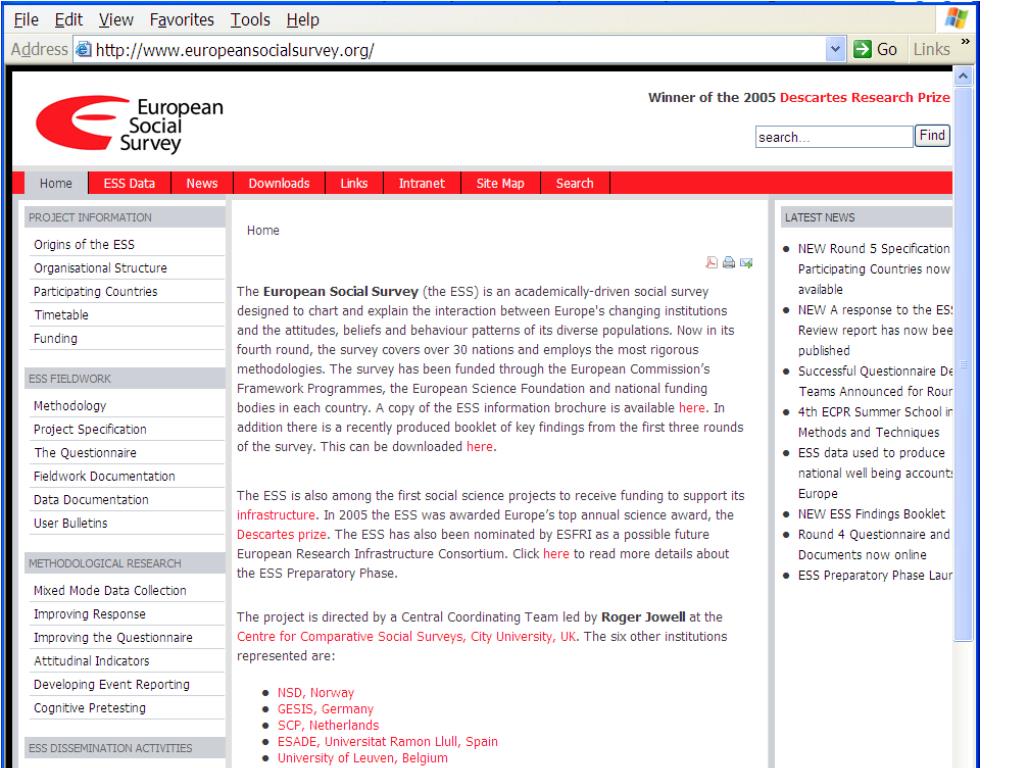Select the Search navigation tab
The height and width of the screenshot is (768, 1024).
575,184
